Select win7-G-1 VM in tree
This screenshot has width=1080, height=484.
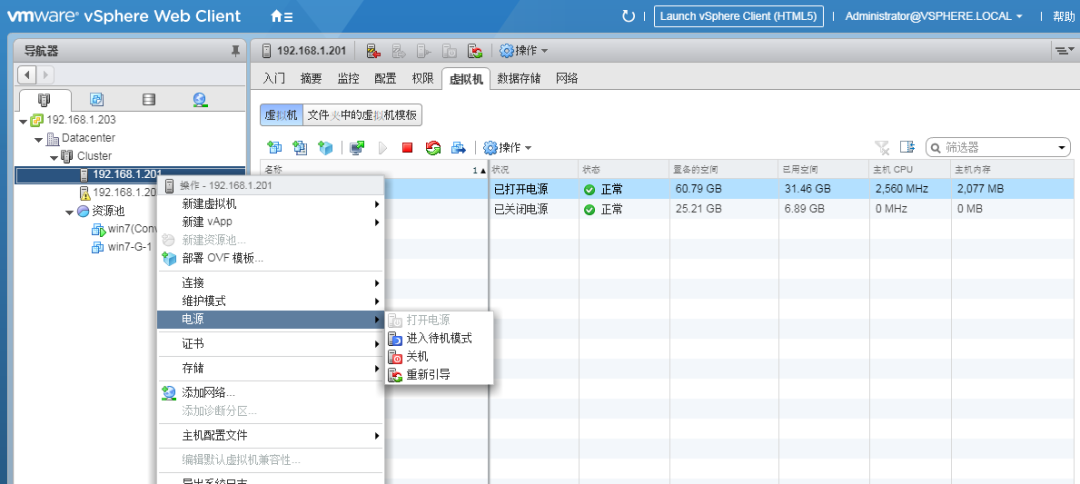(x=129, y=247)
